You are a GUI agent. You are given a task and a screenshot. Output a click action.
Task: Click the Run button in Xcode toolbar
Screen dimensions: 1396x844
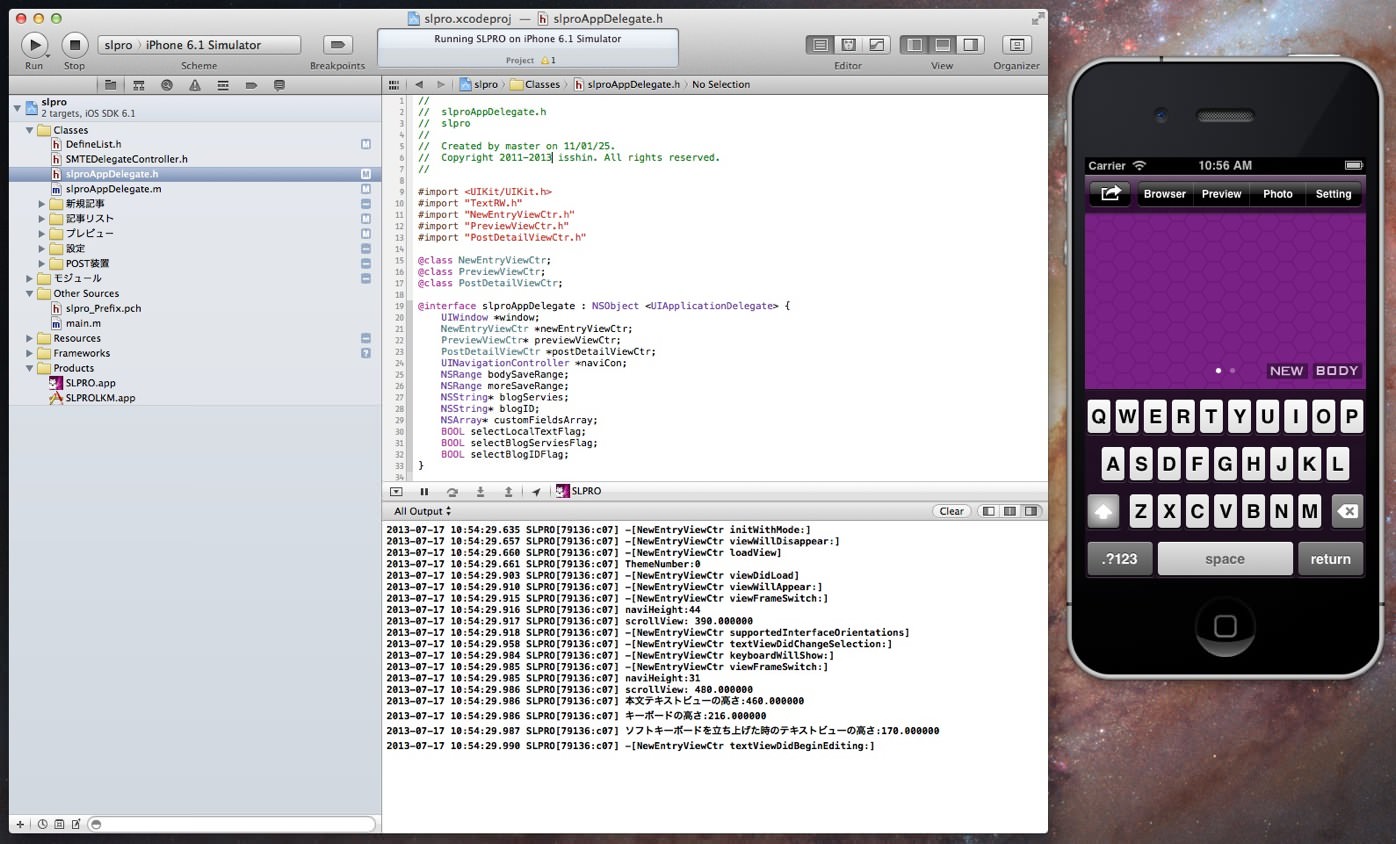click(34, 45)
